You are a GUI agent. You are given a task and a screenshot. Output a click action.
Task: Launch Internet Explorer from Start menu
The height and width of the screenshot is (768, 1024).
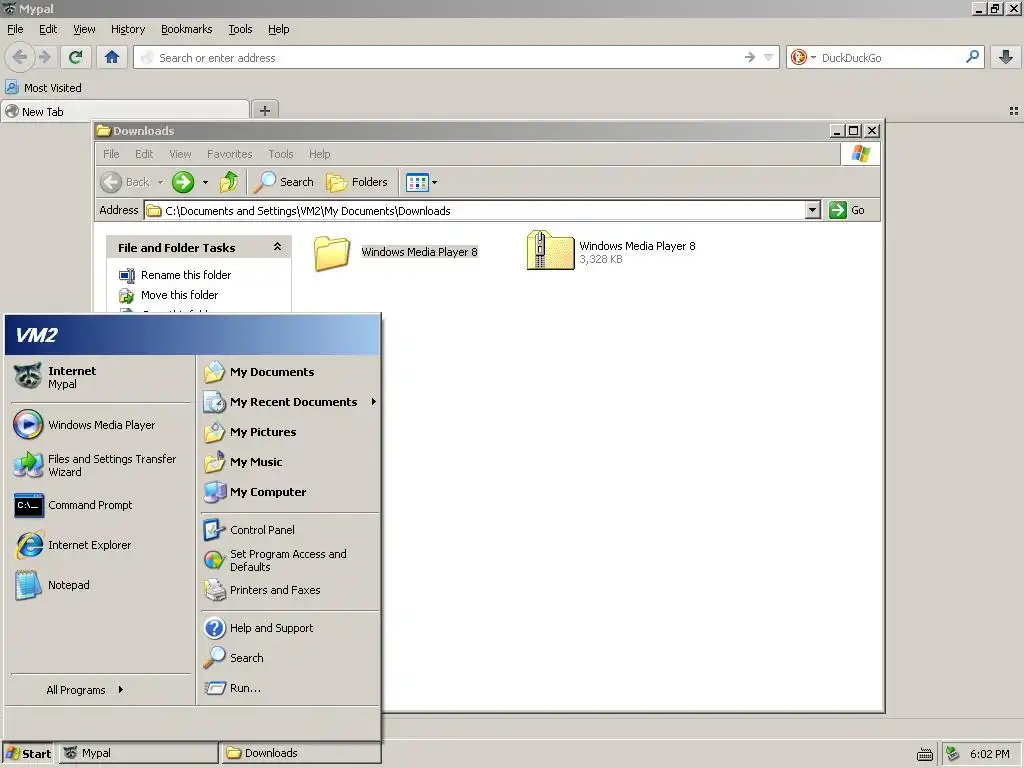[x=101, y=545]
